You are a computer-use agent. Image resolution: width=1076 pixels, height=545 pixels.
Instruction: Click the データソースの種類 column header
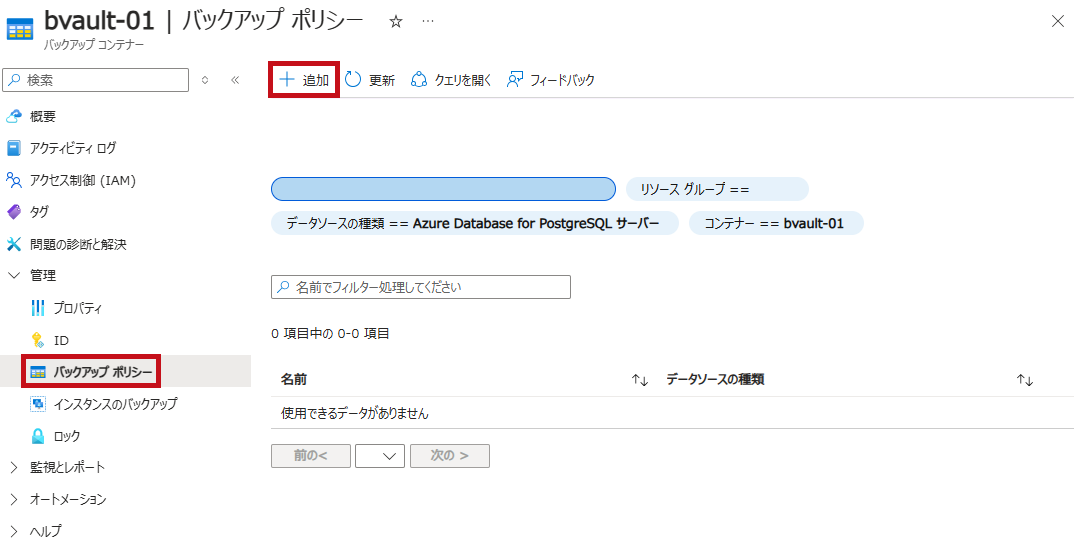[x=715, y=379]
